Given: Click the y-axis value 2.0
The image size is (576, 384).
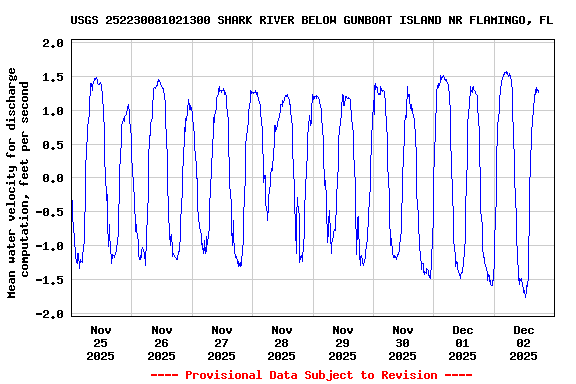Looking at the screenshot, I should point(53,43).
